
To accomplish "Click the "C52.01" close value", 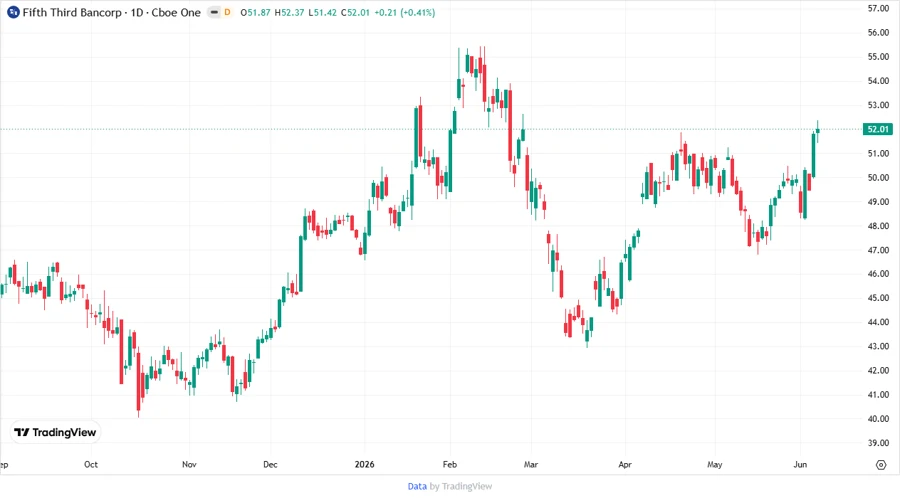I will coord(355,12).
